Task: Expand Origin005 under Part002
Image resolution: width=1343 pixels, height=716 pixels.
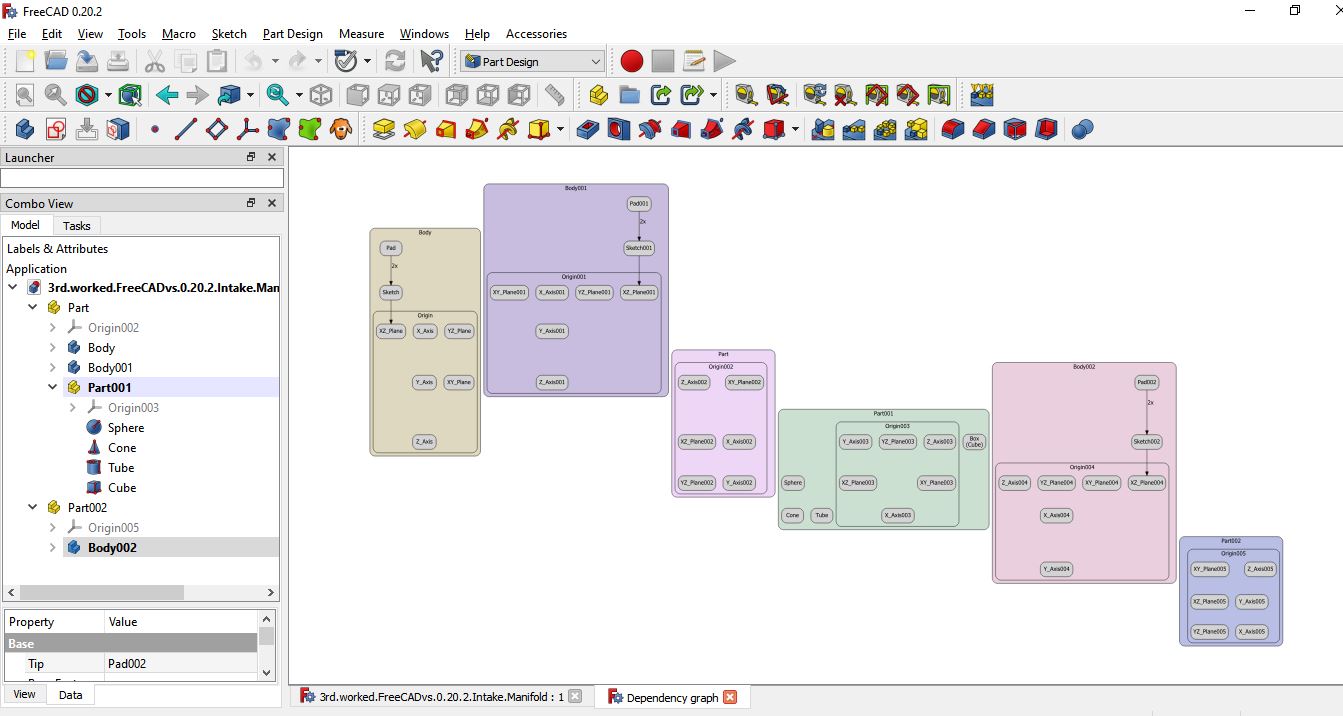Action: (x=52, y=527)
